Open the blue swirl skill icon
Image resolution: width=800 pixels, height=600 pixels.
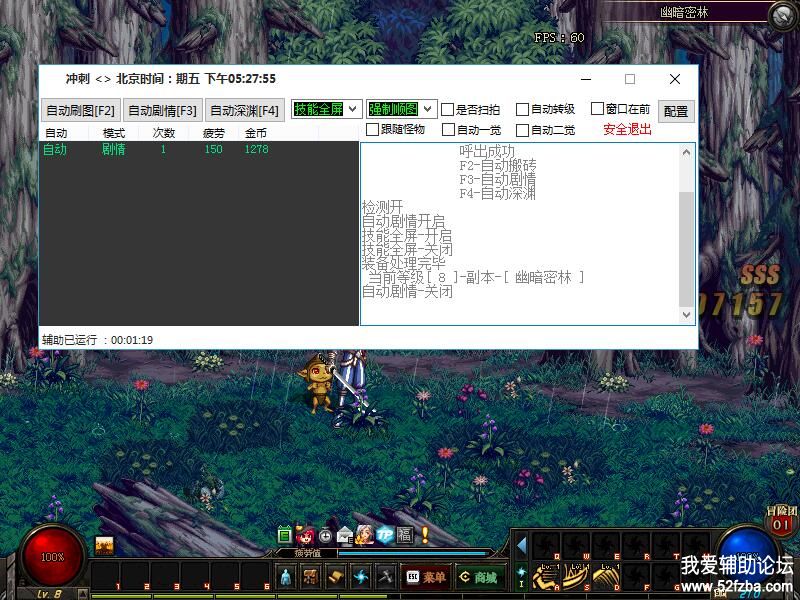(360, 577)
